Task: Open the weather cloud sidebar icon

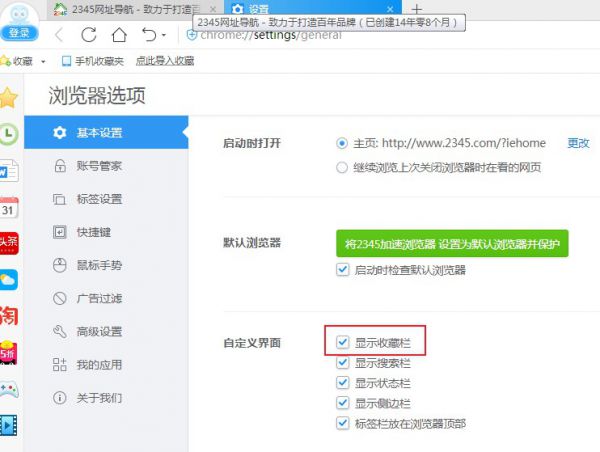Action: (x=8, y=279)
